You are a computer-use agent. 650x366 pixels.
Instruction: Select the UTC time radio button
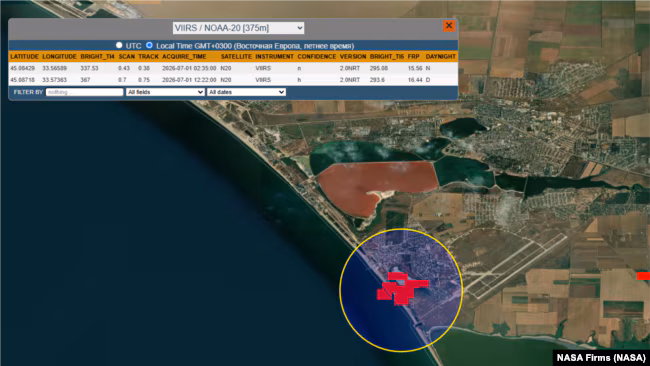[119, 45]
